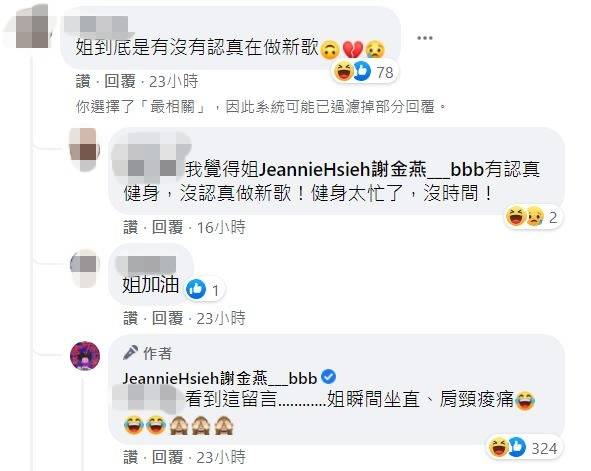Like the 姐加油 comment
Viewport: 591px width, 471px height.
[130, 318]
